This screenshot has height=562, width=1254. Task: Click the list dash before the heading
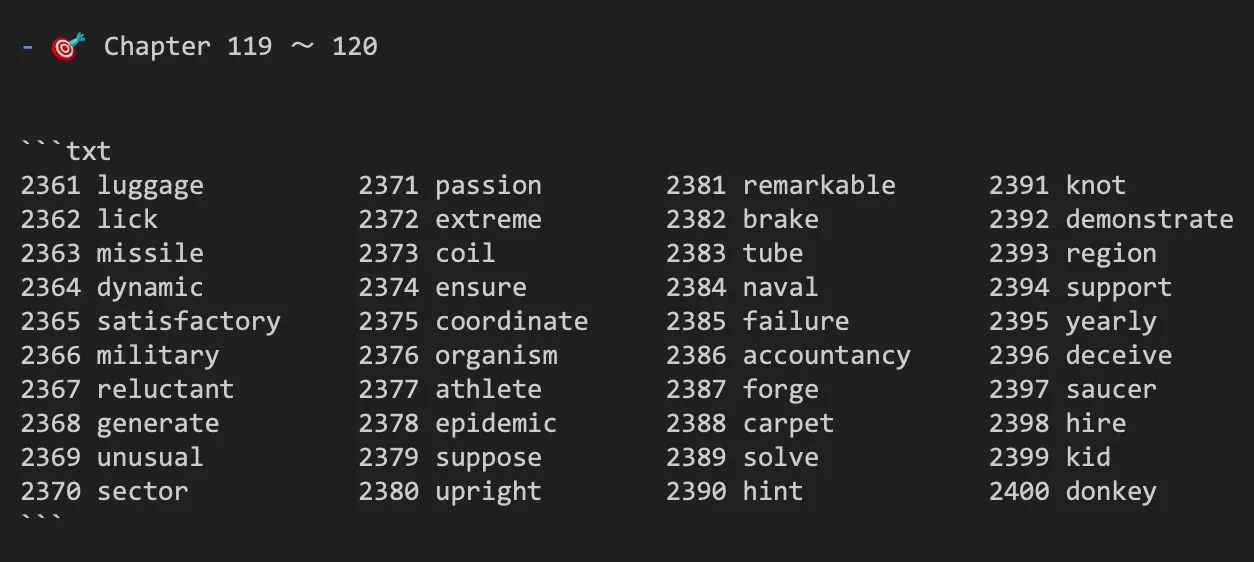pyautogui.click(x=27, y=46)
